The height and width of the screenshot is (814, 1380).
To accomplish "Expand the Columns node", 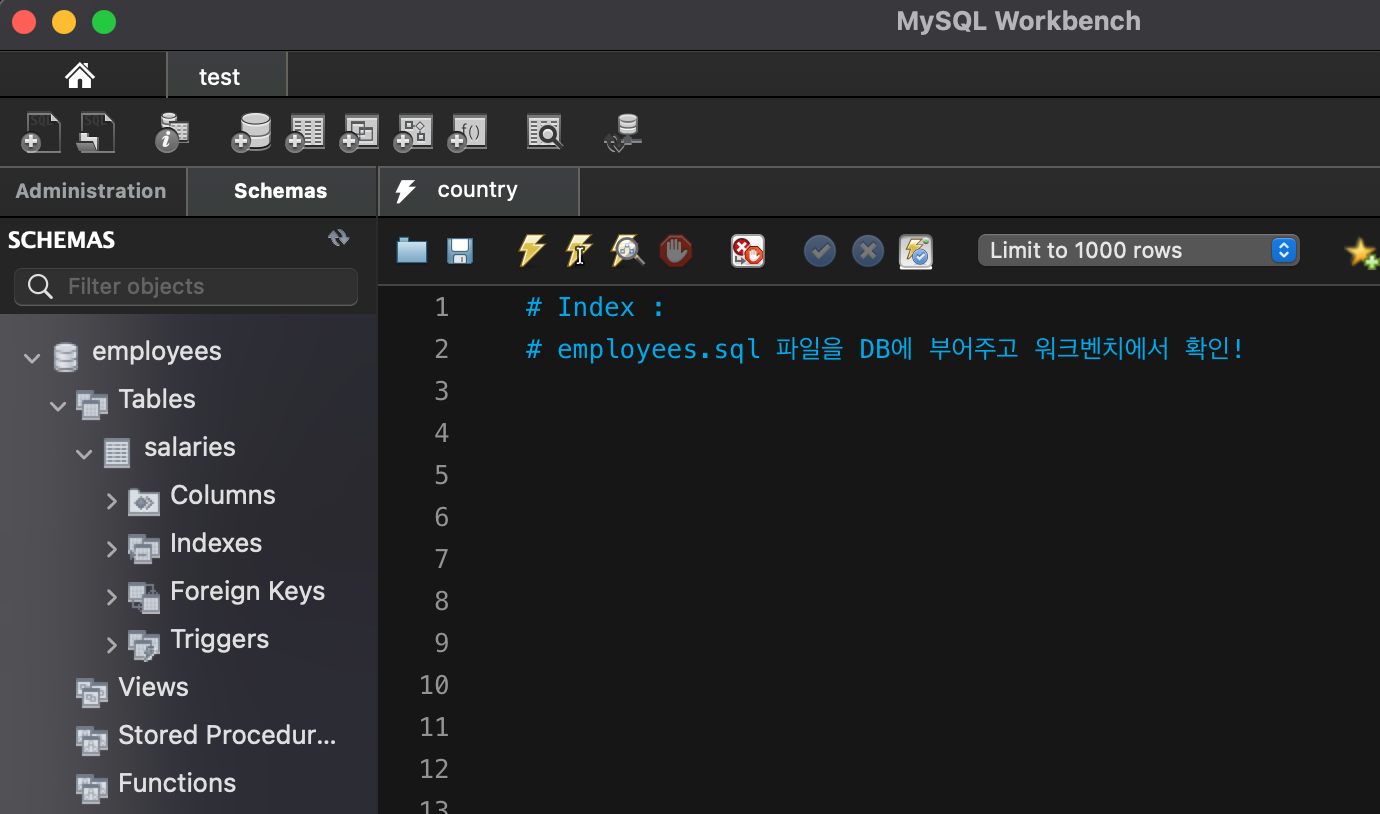I will coord(112,500).
